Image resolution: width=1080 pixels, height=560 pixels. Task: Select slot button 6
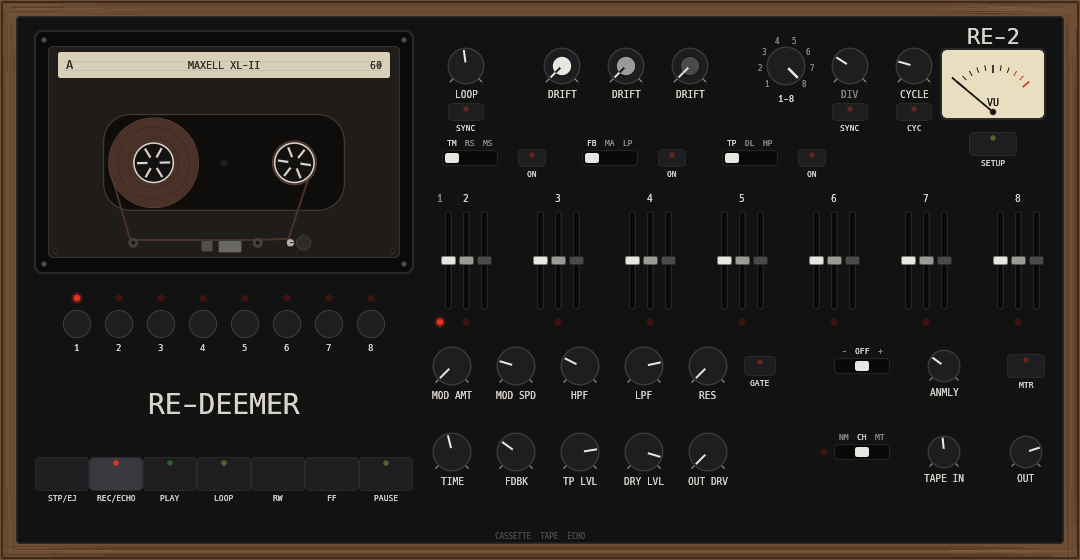287,324
